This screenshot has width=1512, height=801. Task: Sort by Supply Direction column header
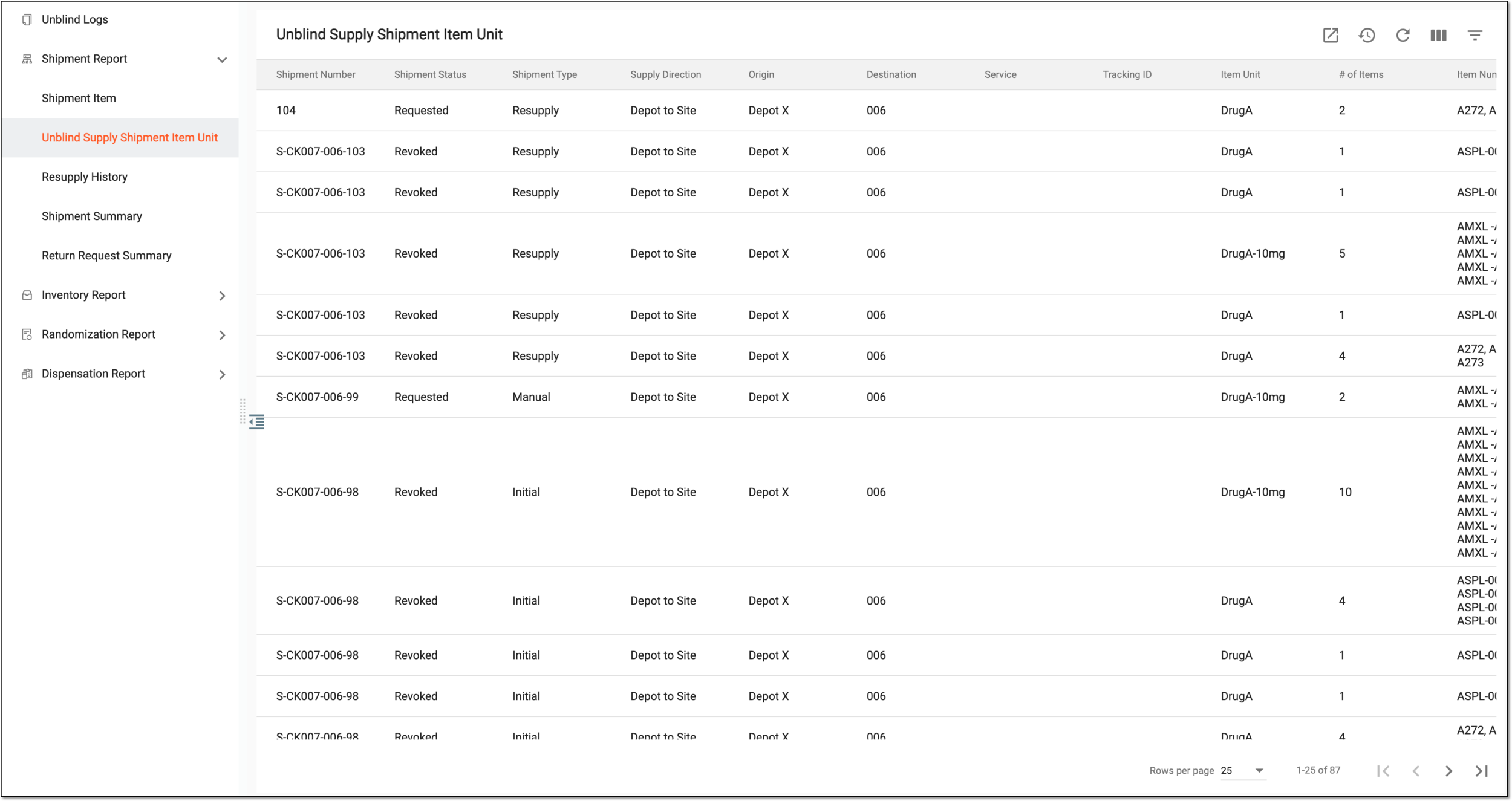[665, 74]
